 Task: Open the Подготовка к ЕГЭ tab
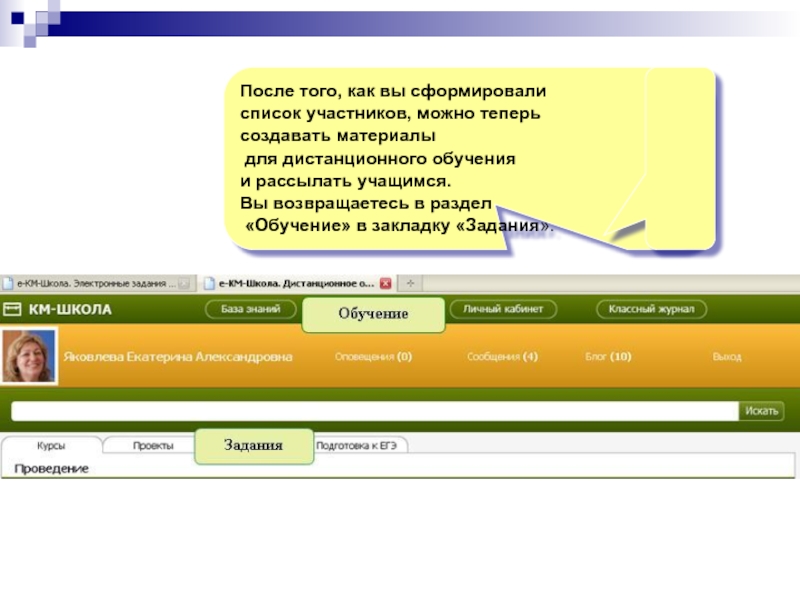(357, 445)
